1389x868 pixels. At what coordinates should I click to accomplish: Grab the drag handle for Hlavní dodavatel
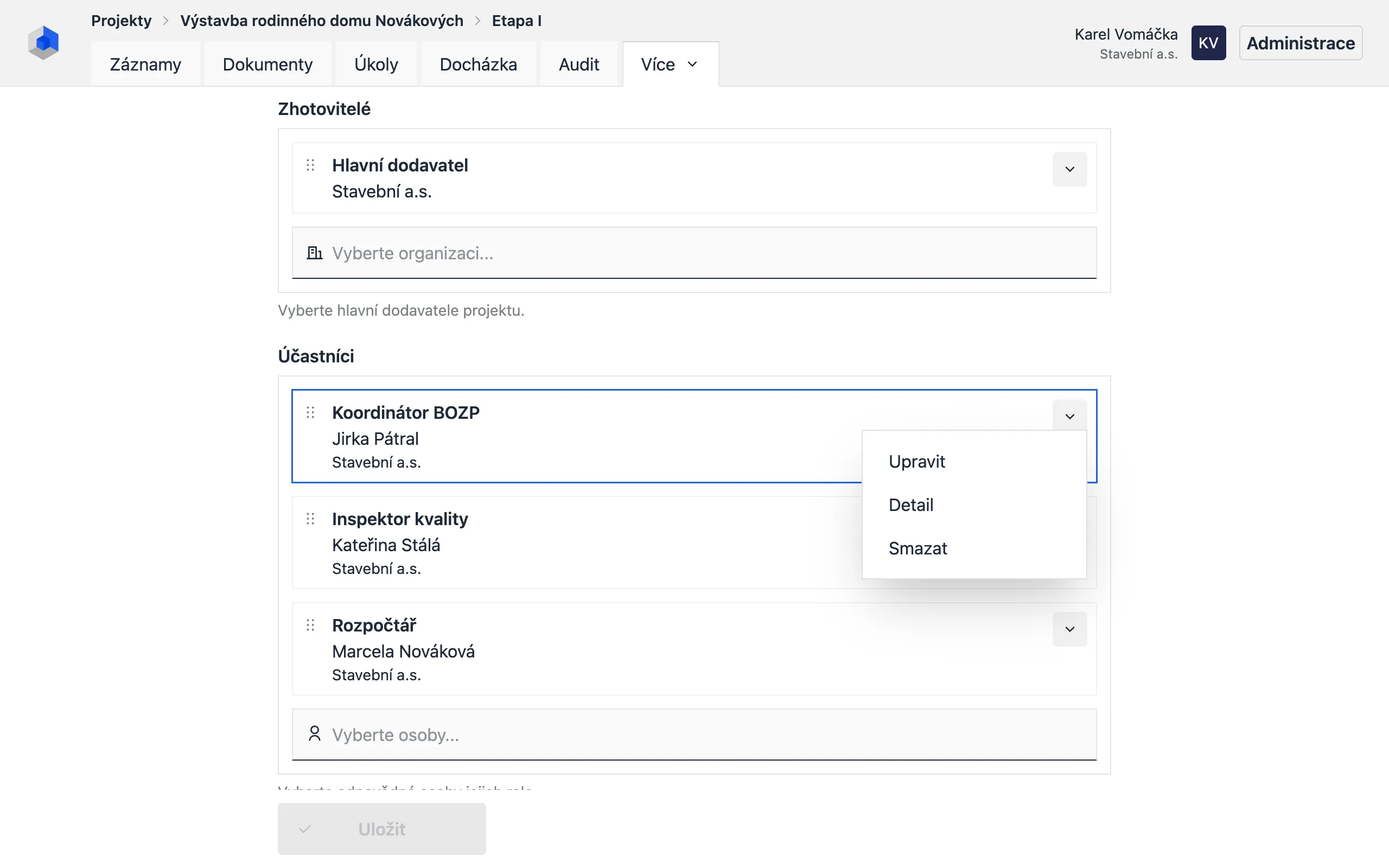tap(310, 165)
